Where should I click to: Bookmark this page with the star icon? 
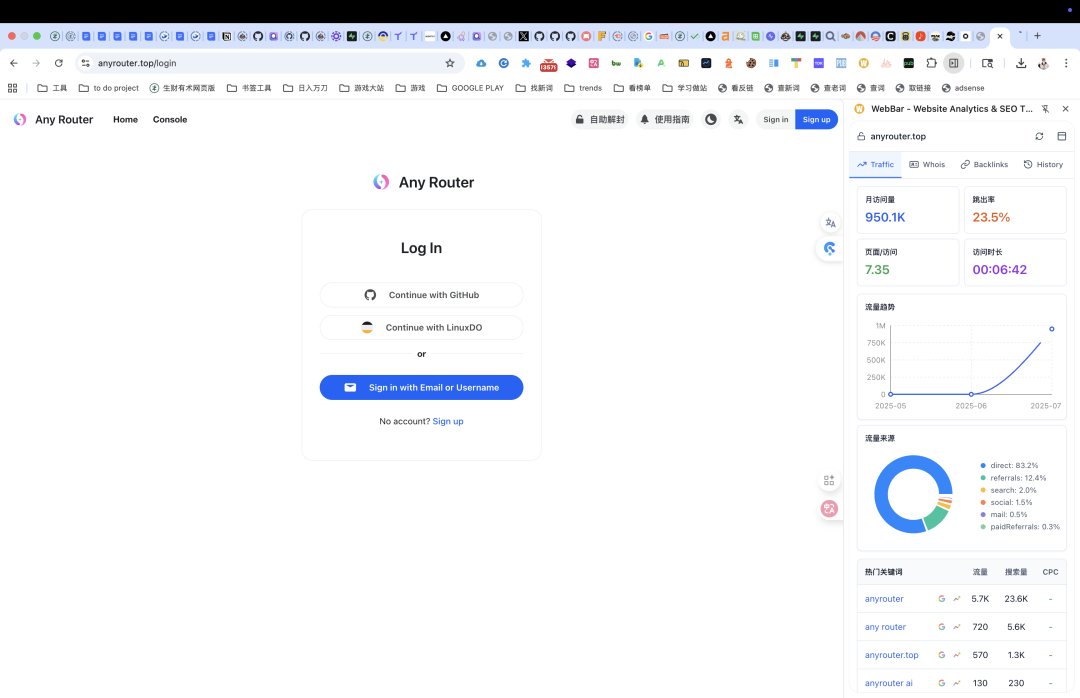coord(450,63)
